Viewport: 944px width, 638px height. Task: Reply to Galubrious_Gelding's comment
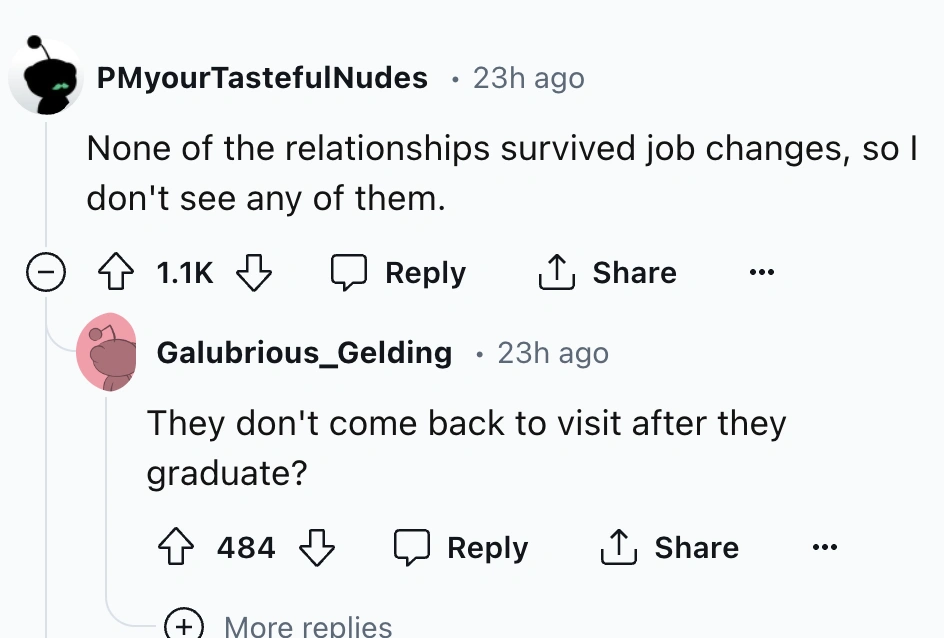pos(461,548)
